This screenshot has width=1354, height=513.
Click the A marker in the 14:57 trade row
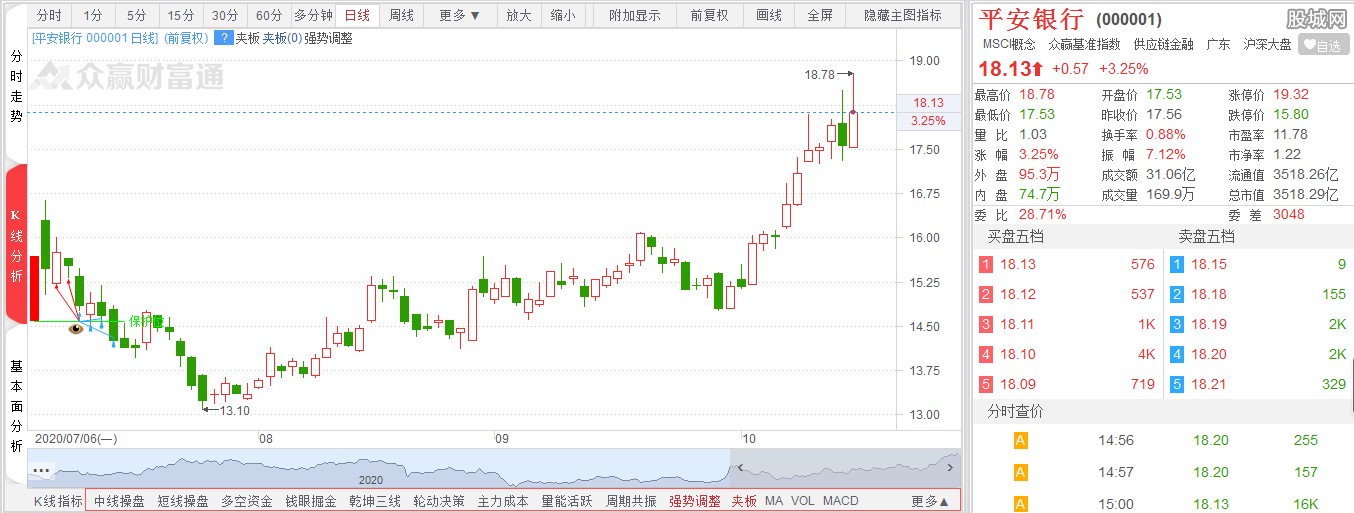[1020, 472]
